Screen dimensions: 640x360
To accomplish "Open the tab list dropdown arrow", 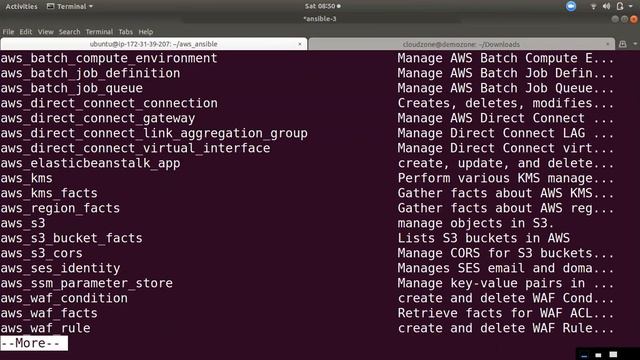I will tap(635, 44).
